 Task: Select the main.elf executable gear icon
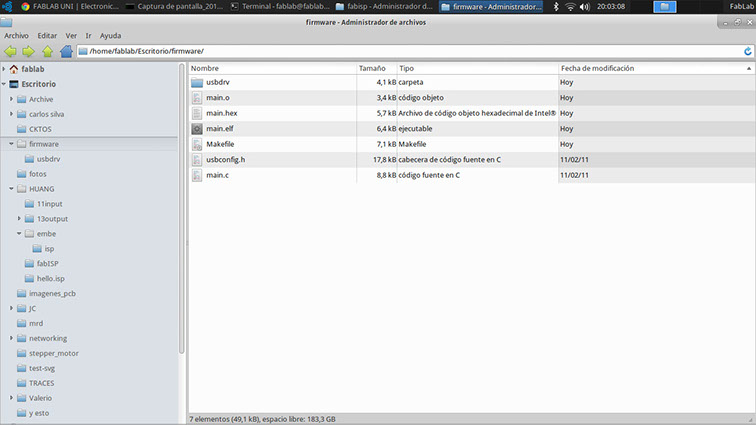click(x=197, y=129)
